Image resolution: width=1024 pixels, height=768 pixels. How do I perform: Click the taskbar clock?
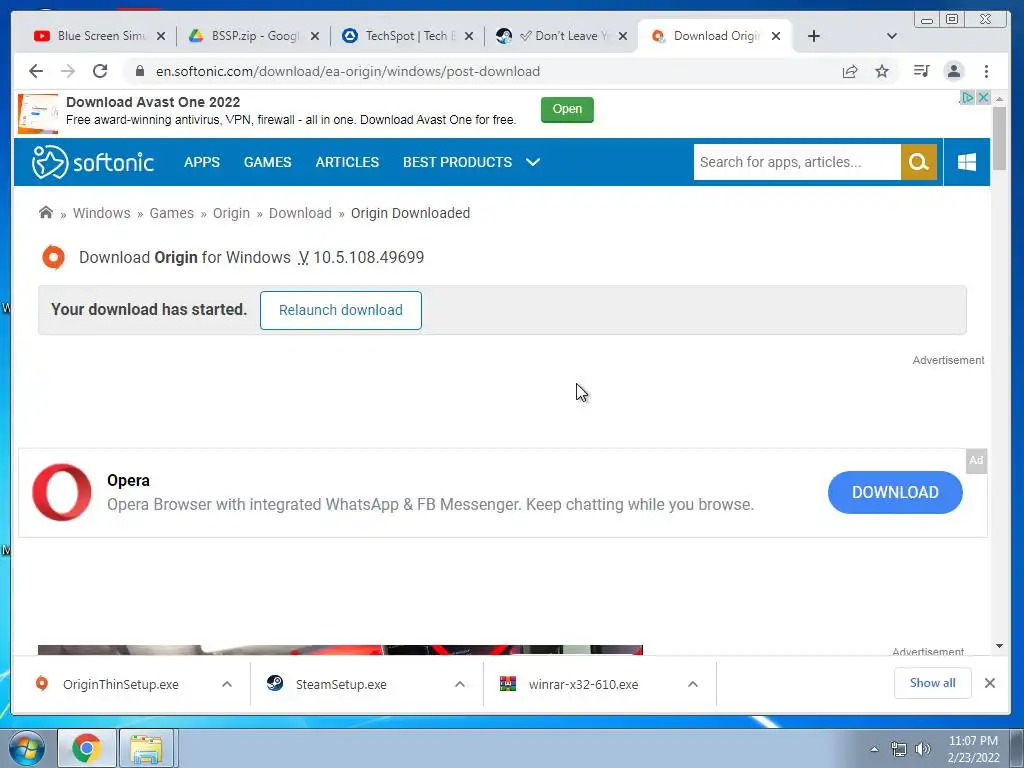click(x=973, y=749)
